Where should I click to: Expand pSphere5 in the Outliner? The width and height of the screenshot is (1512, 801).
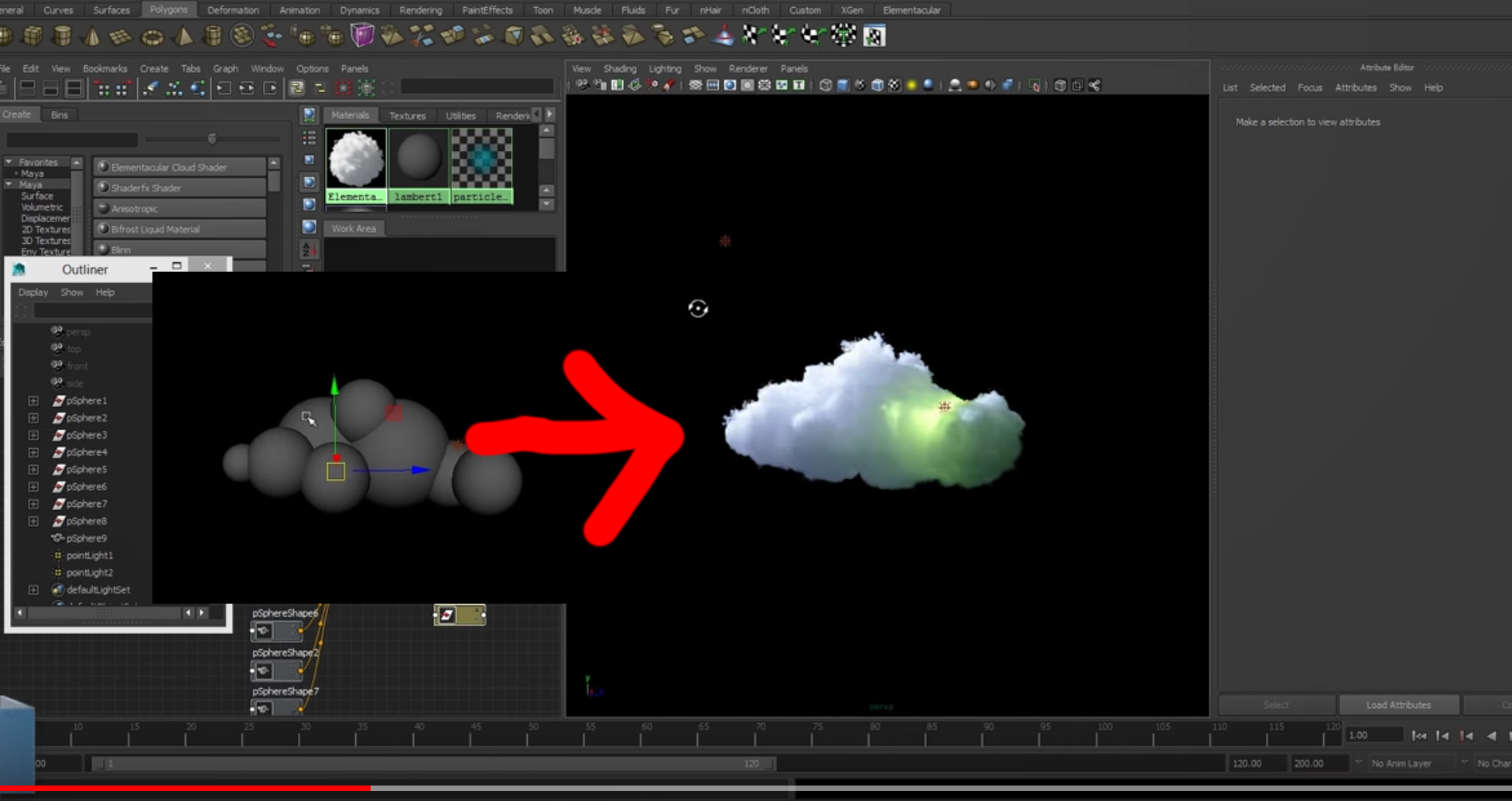click(x=33, y=470)
